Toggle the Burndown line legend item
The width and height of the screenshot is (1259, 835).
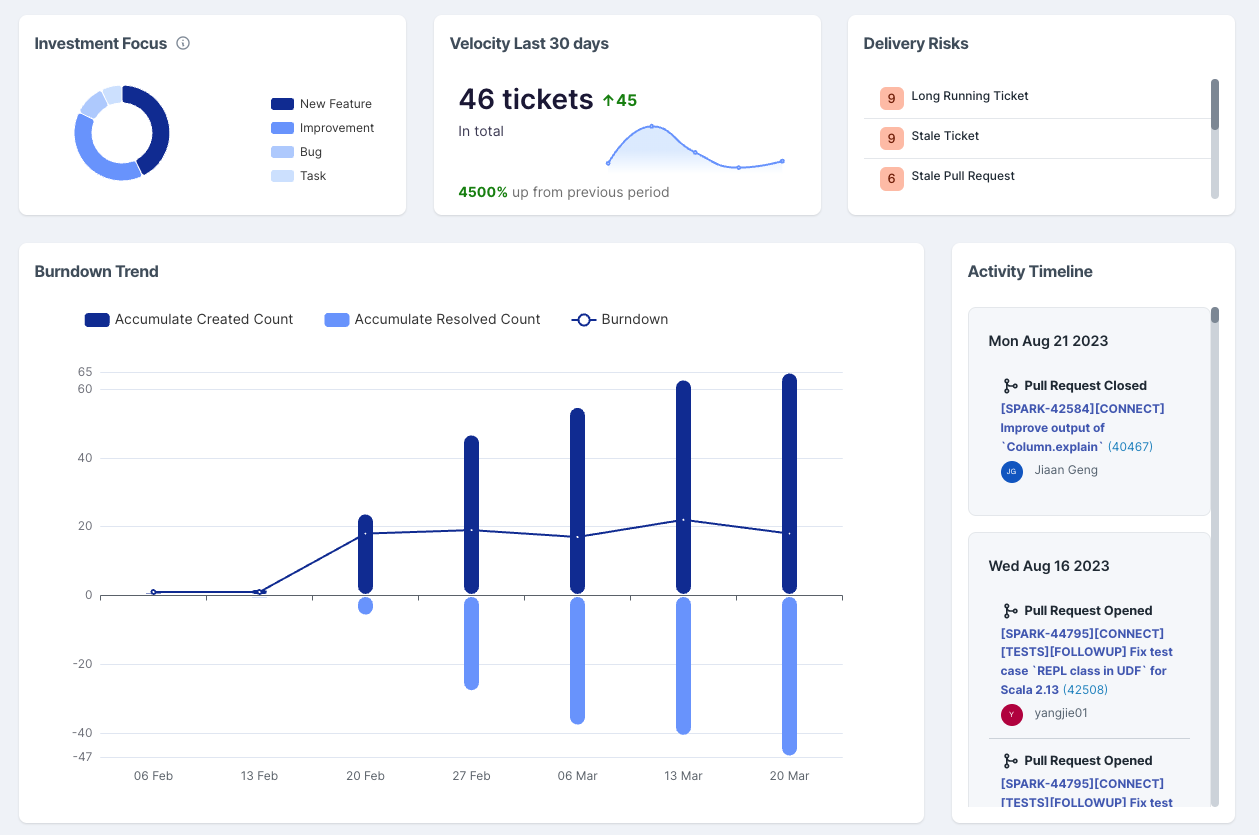coord(620,320)
